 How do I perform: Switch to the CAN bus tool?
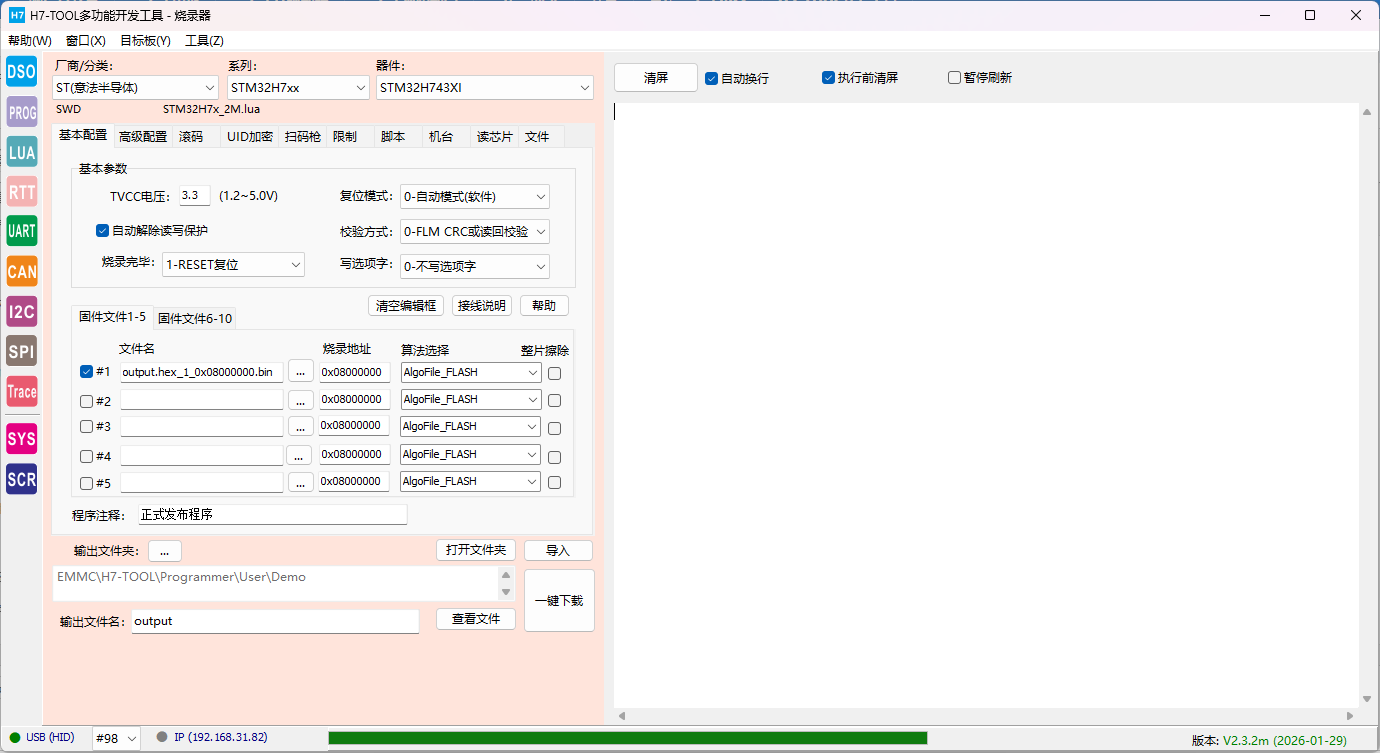click(x=21, y=271)
